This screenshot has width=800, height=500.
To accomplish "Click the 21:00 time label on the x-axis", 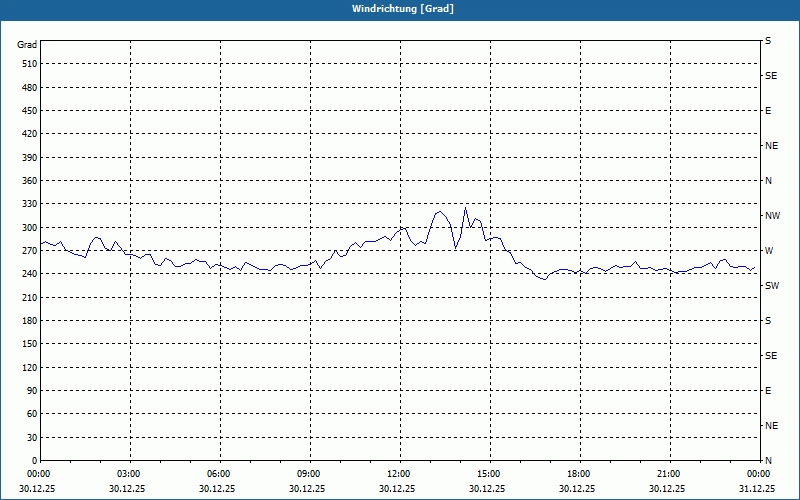I will 668,474.
